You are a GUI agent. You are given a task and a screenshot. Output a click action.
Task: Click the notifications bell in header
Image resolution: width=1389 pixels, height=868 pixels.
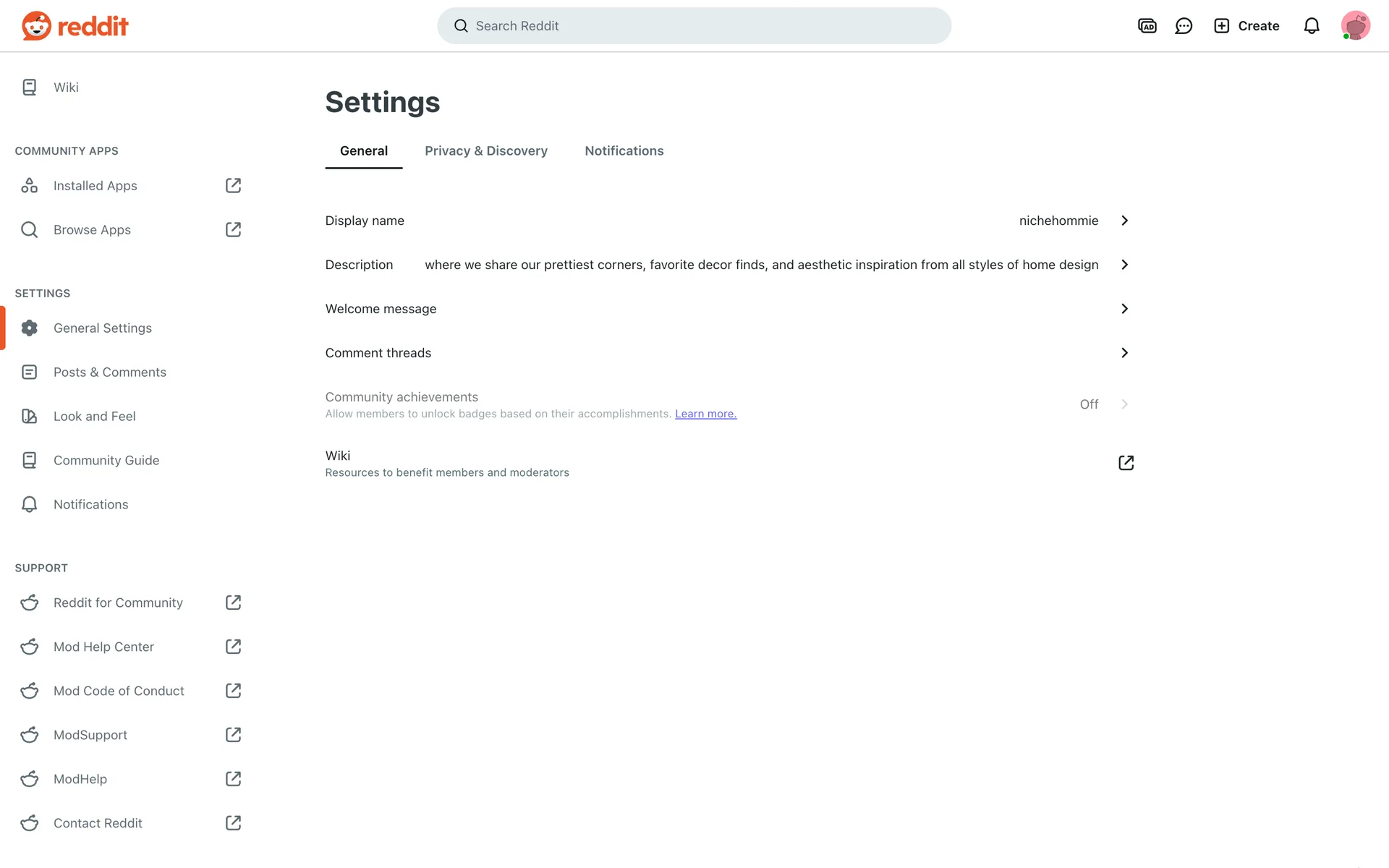[x=1311, y=26]
